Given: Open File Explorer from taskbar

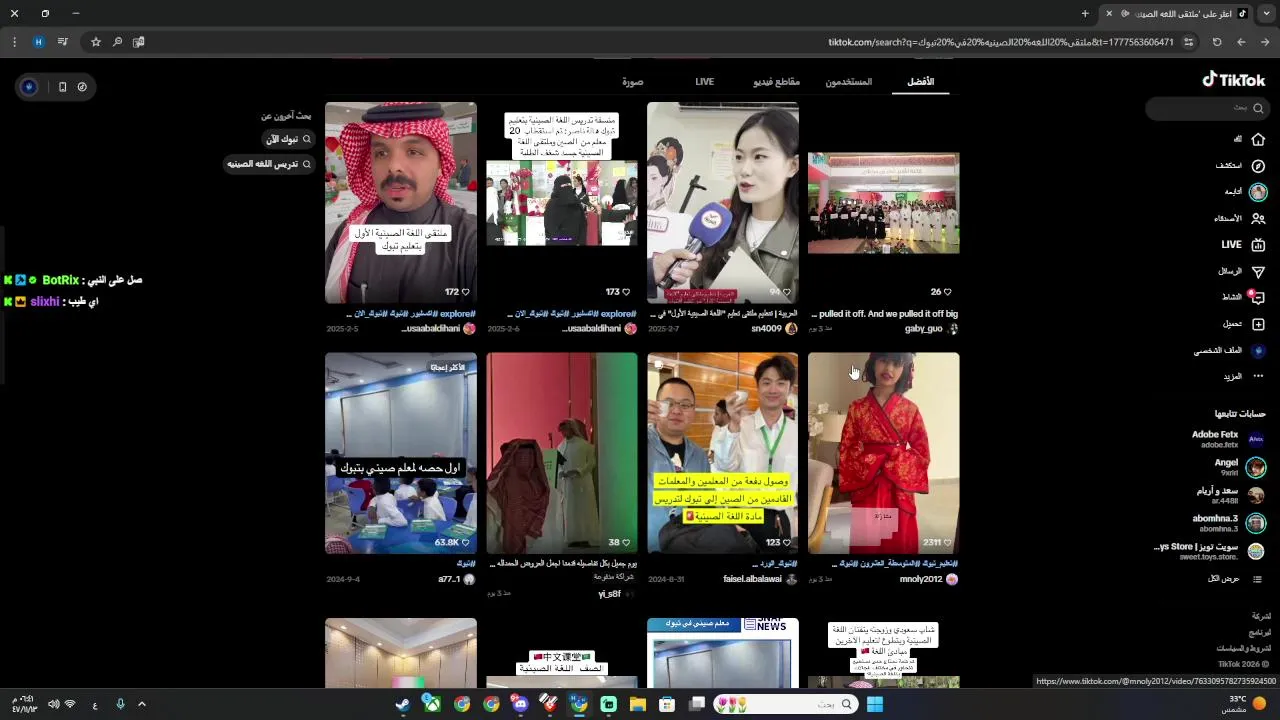Looking at the screenshot, I should 637,704.
